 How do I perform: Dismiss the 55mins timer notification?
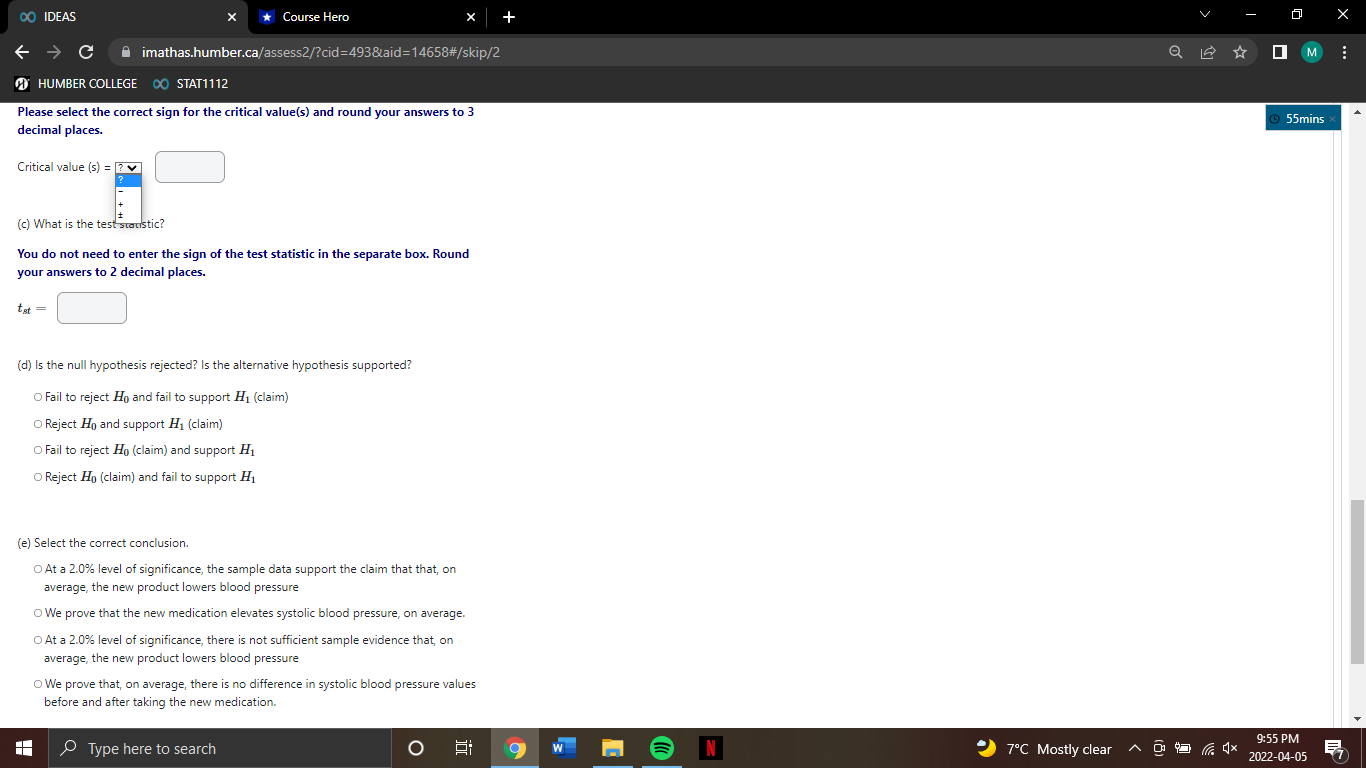1332,118
